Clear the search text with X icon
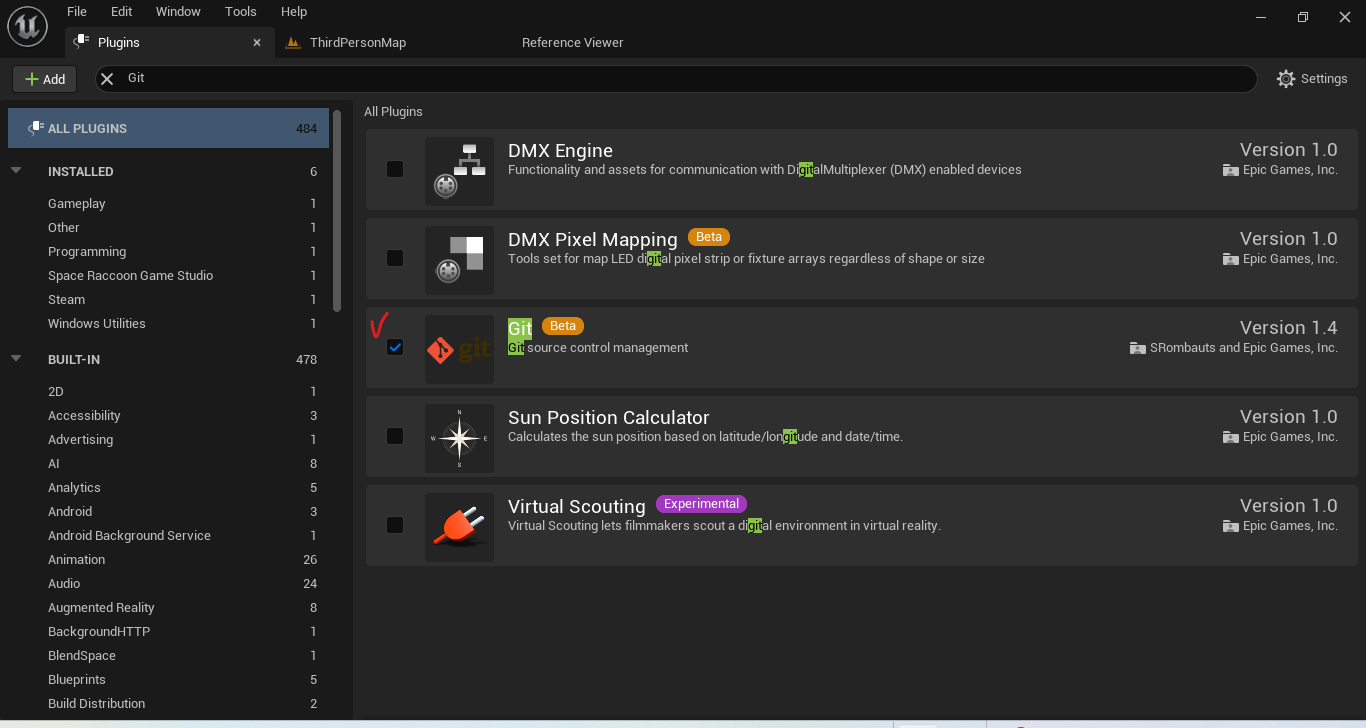The height and width of the screenshot is (728, 1366). click(x=107, y=78)
